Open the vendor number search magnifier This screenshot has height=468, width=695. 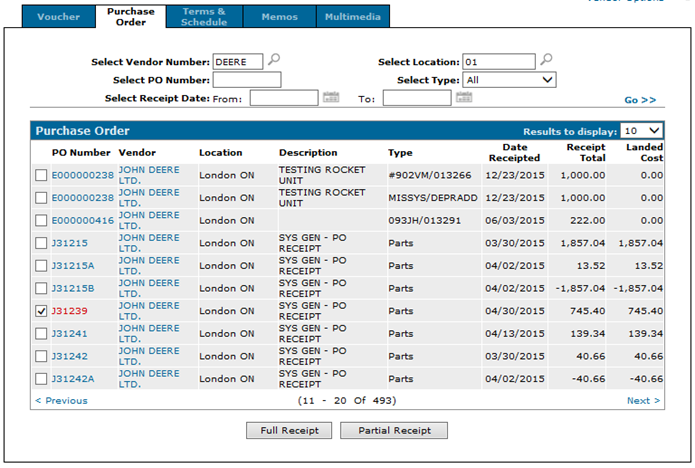tap(274, 59)
